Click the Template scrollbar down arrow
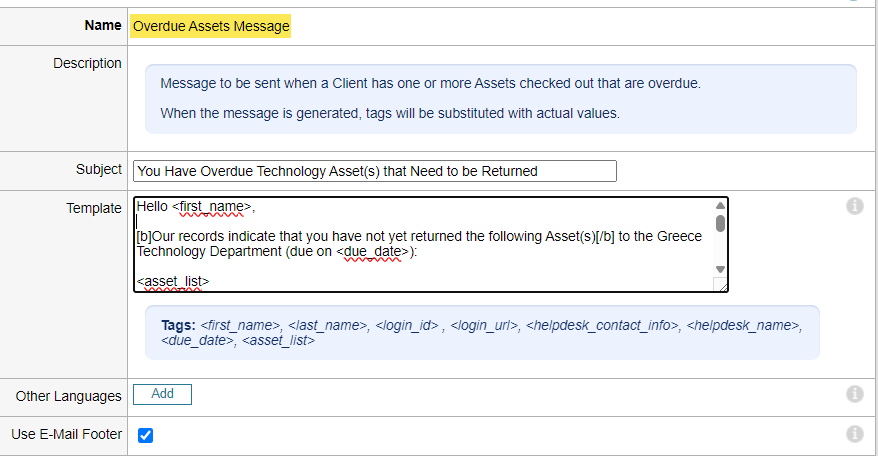 720,270
